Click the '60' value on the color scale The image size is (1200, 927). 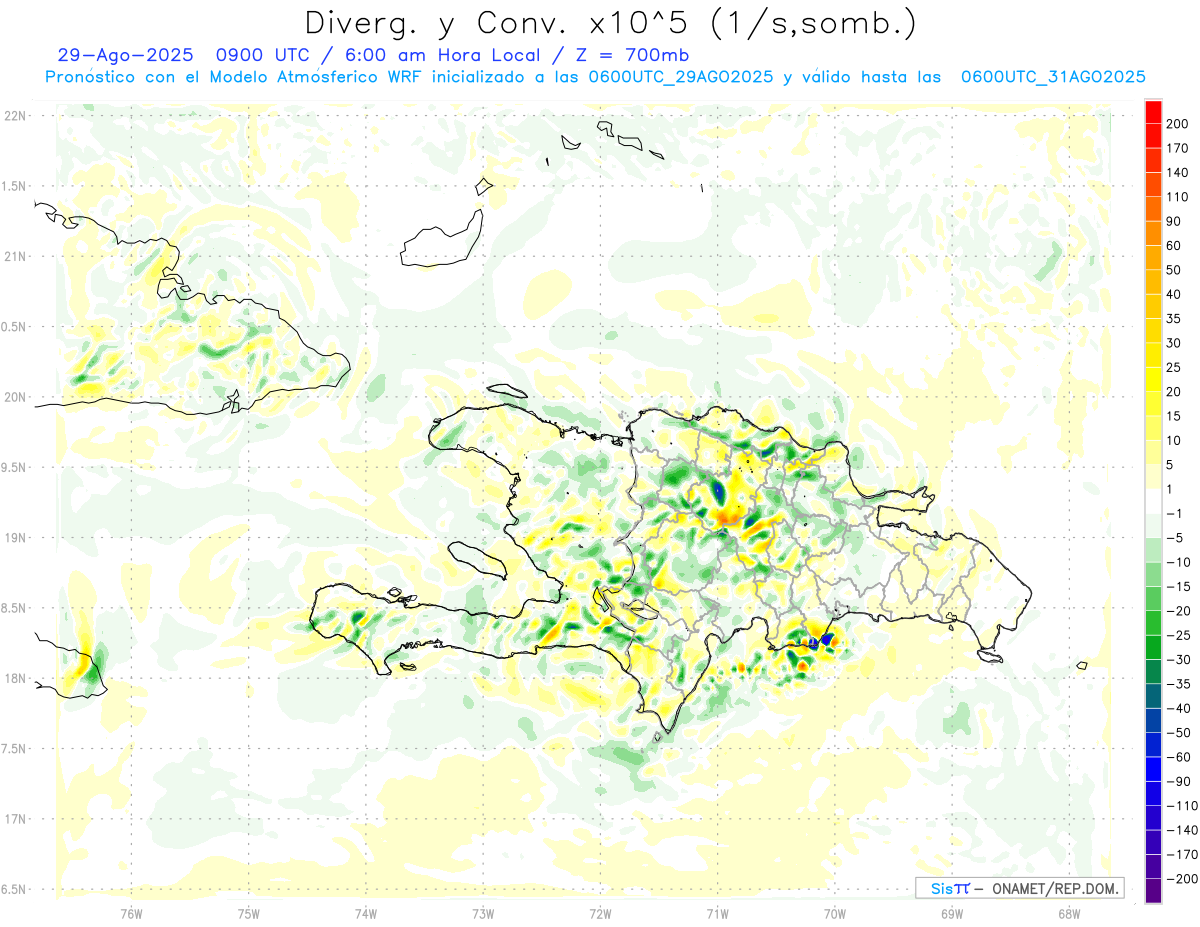point(1175,246)
